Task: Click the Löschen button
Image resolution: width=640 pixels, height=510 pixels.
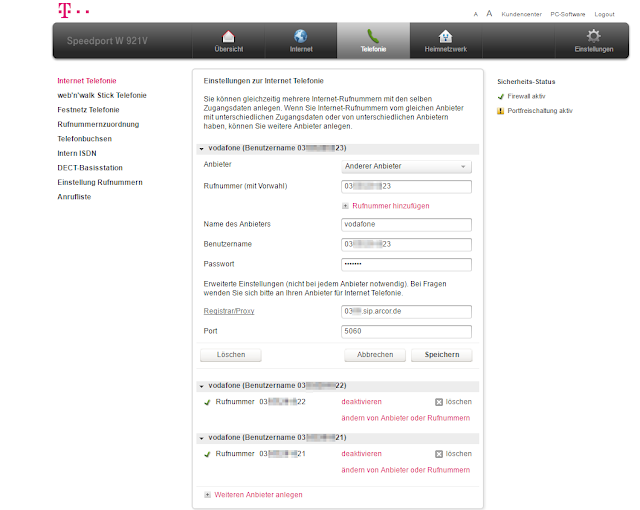Action: [x=231, y=355]
